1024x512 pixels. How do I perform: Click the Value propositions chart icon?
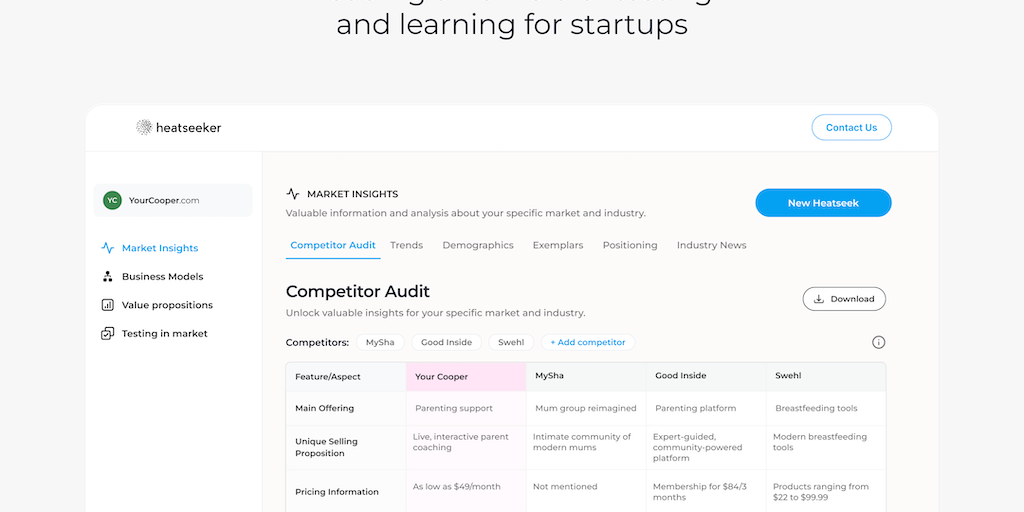107,305
